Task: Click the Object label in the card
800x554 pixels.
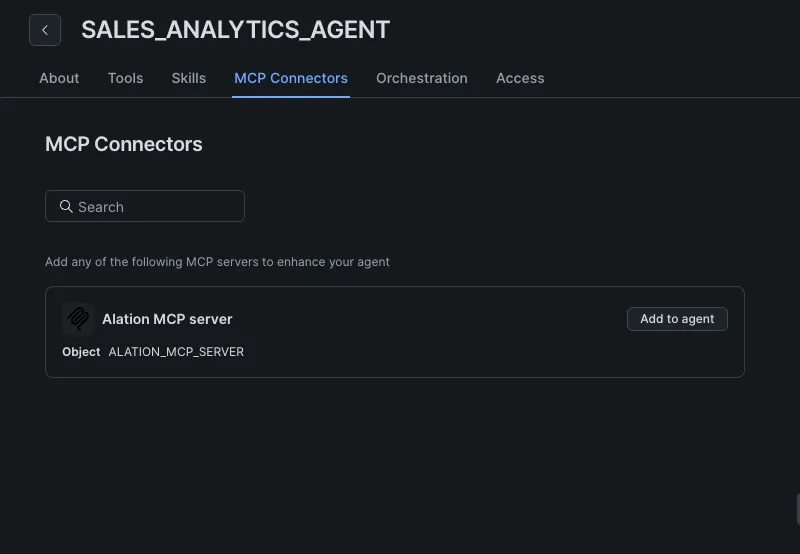Action: tap(81, 352)
